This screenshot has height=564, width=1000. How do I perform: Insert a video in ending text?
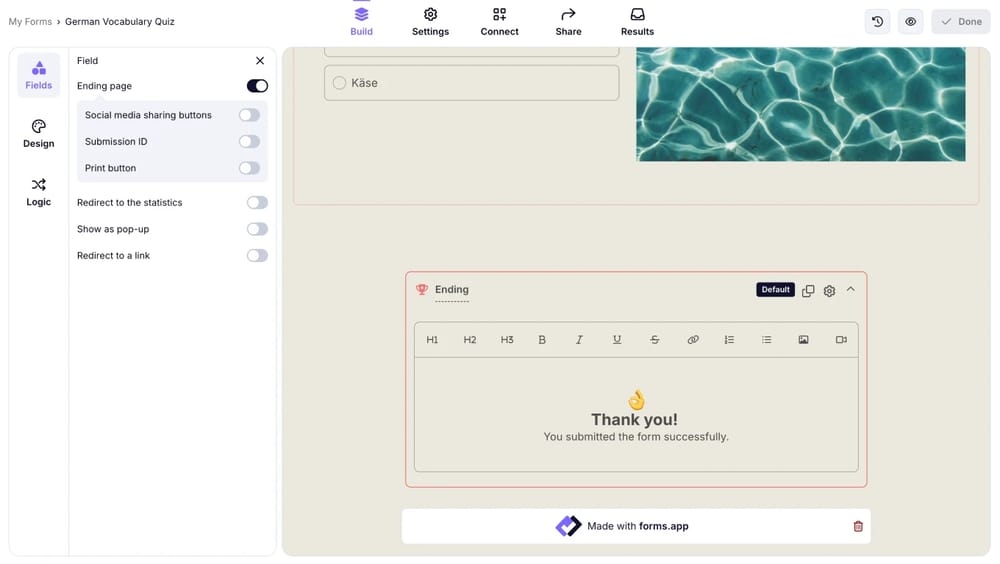click(841, 340)
